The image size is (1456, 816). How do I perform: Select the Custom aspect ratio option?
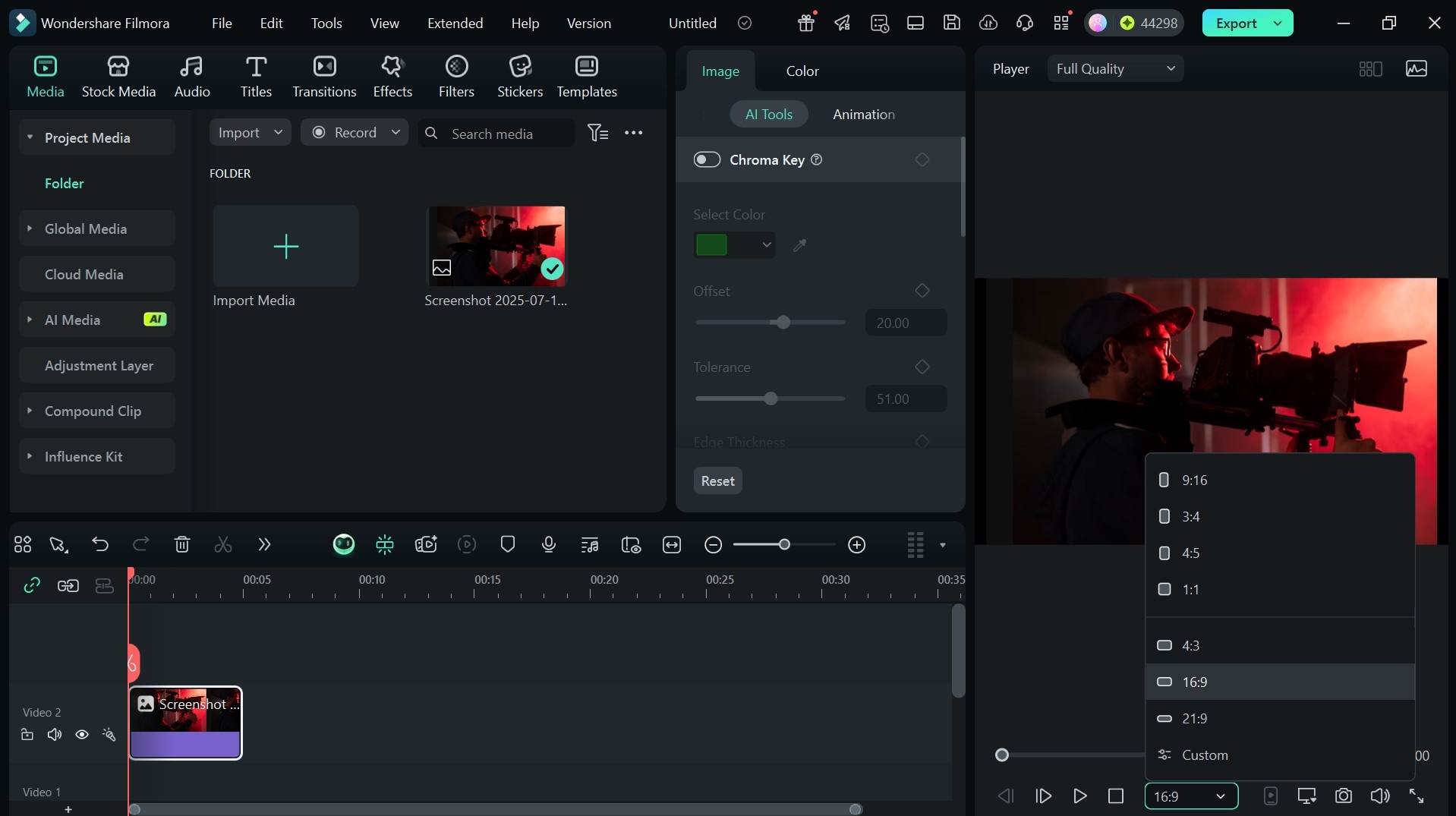1280,755
